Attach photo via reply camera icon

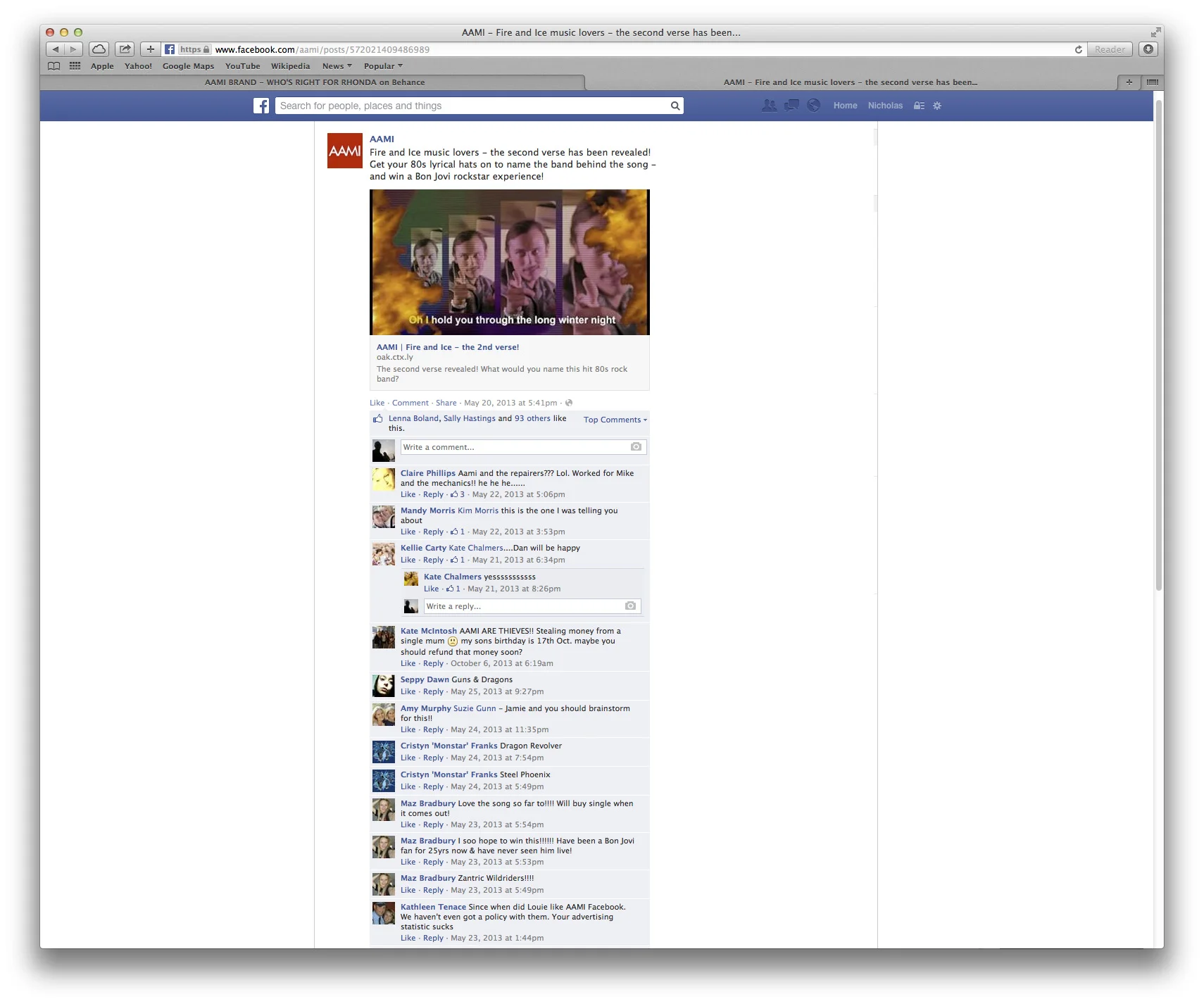click(631, 606)
